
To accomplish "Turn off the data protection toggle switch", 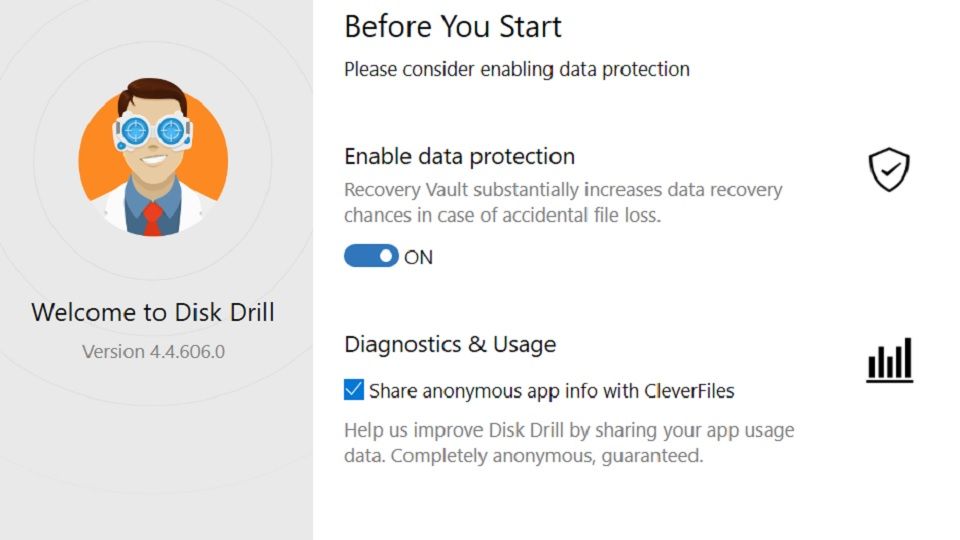I will point(371,257).
